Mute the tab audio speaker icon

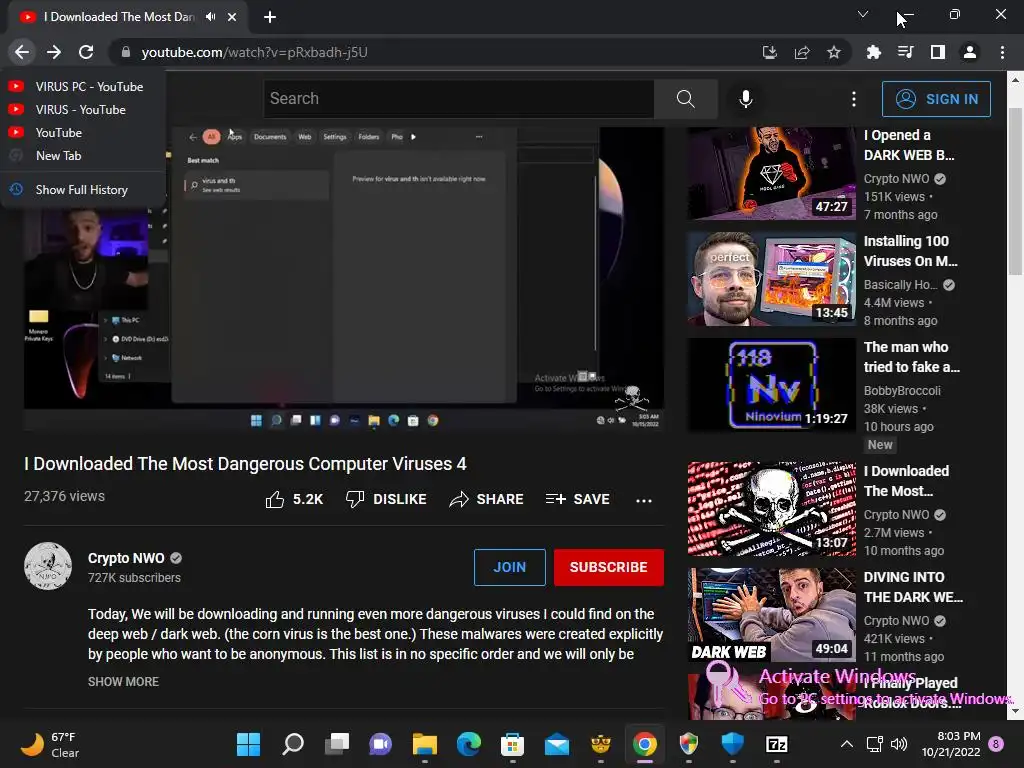(210, 17)
